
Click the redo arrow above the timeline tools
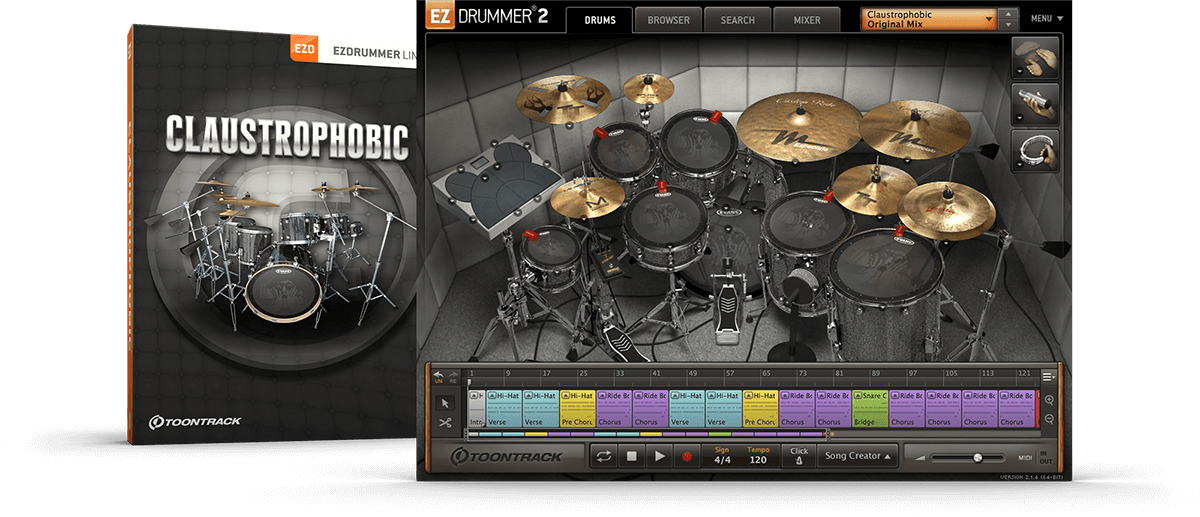point(452,377)
